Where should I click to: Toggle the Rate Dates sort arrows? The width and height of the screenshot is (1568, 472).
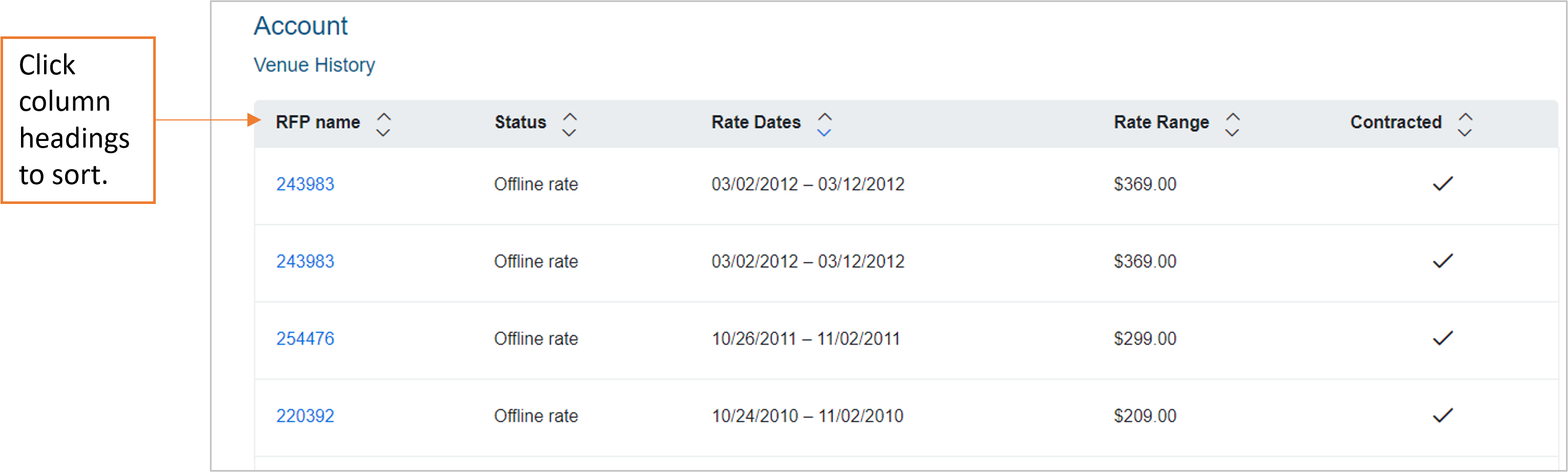[824, 124]
